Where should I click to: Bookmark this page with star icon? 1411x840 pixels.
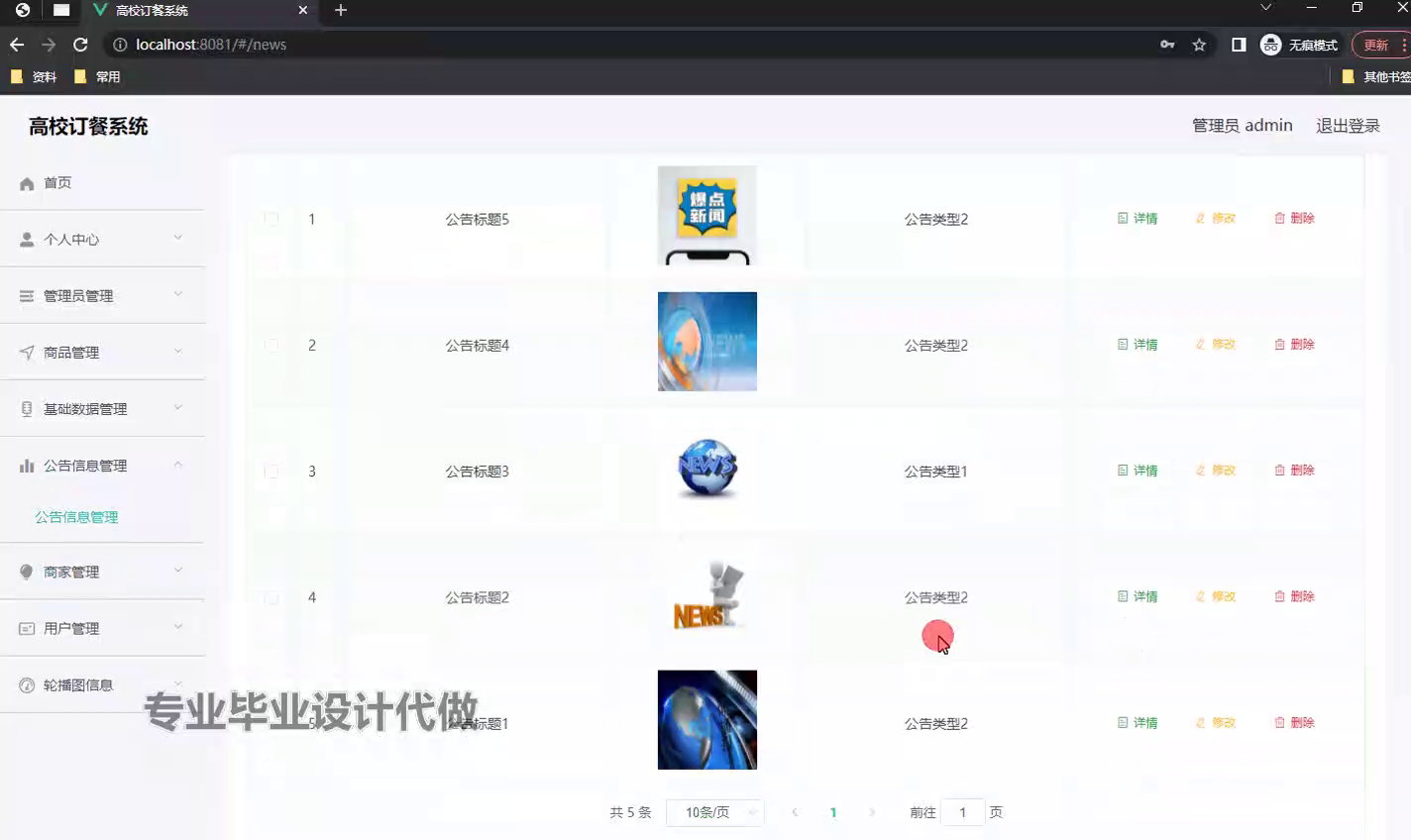coord(1199,45)
